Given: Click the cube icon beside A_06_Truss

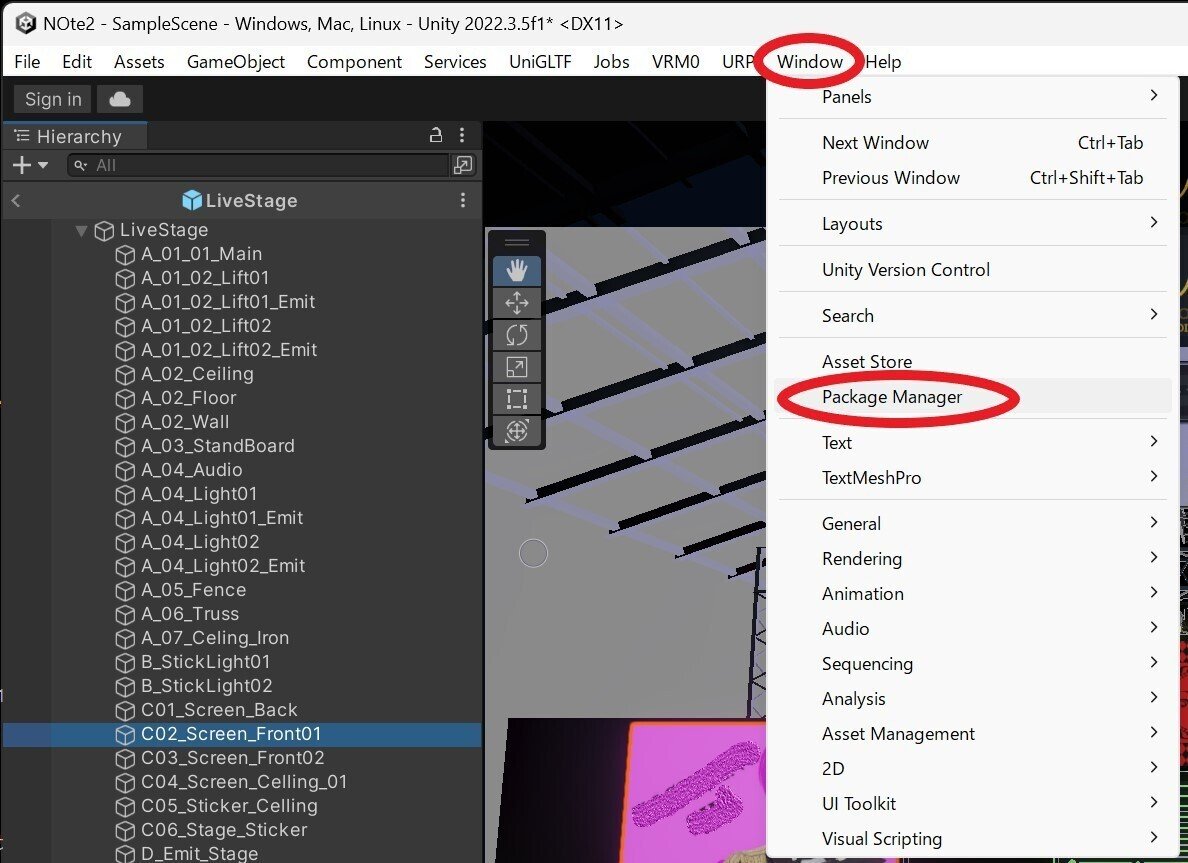Looking at the screenshot, I should (x=125, y=614).
